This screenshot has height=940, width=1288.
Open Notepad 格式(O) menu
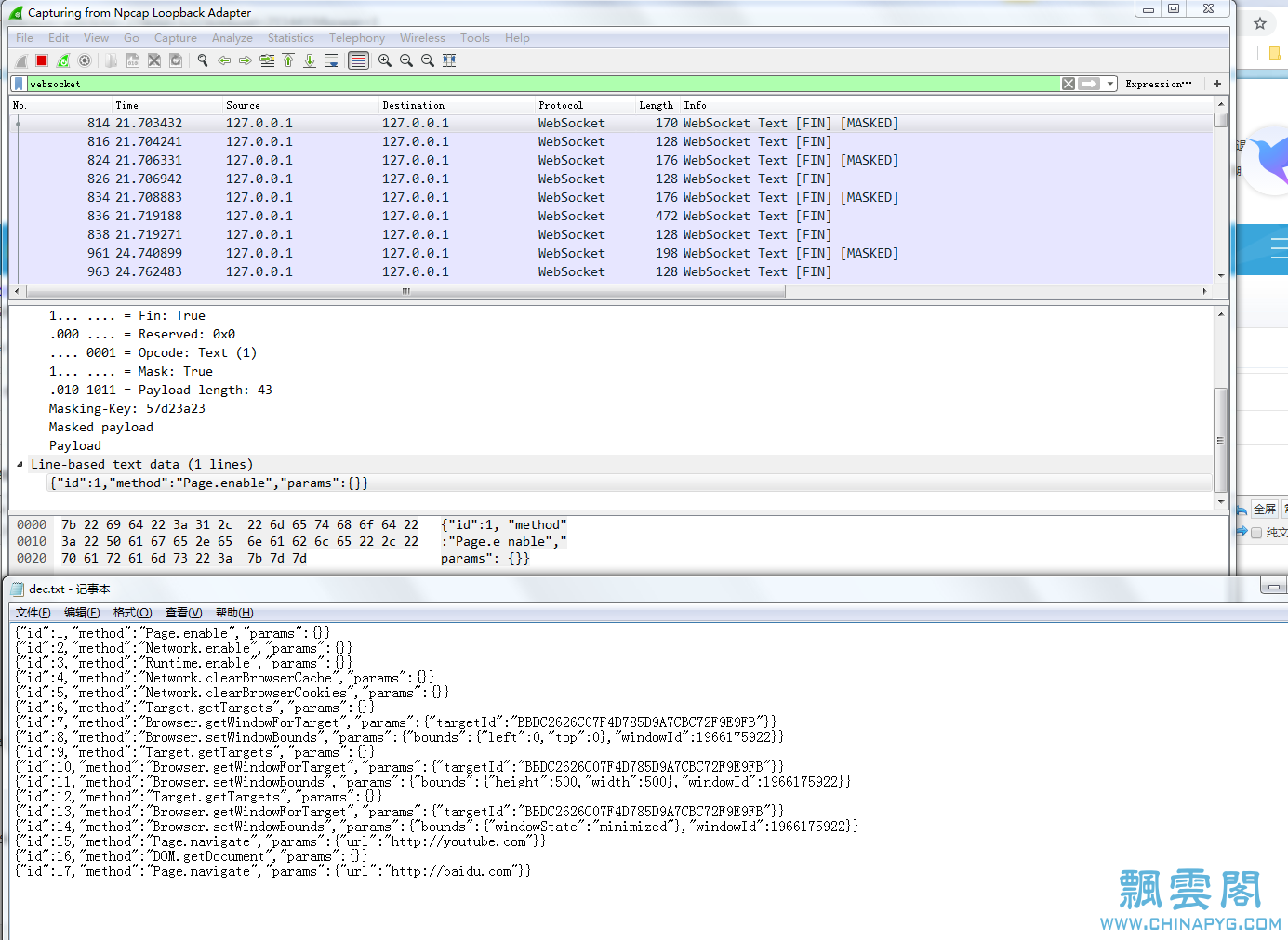pos(132,613)
